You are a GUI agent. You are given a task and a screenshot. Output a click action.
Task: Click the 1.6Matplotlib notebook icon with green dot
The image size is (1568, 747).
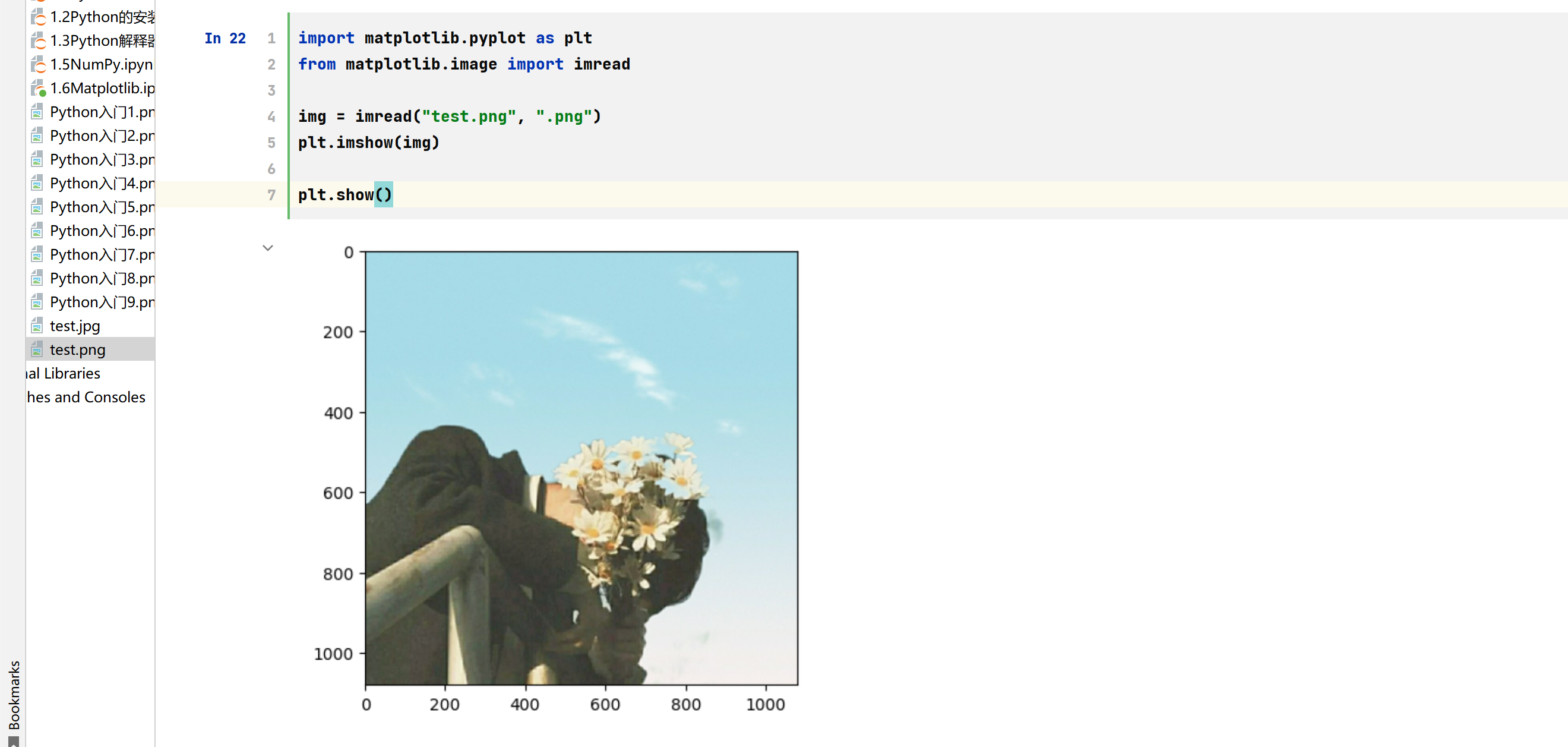[x=38, y=89]
